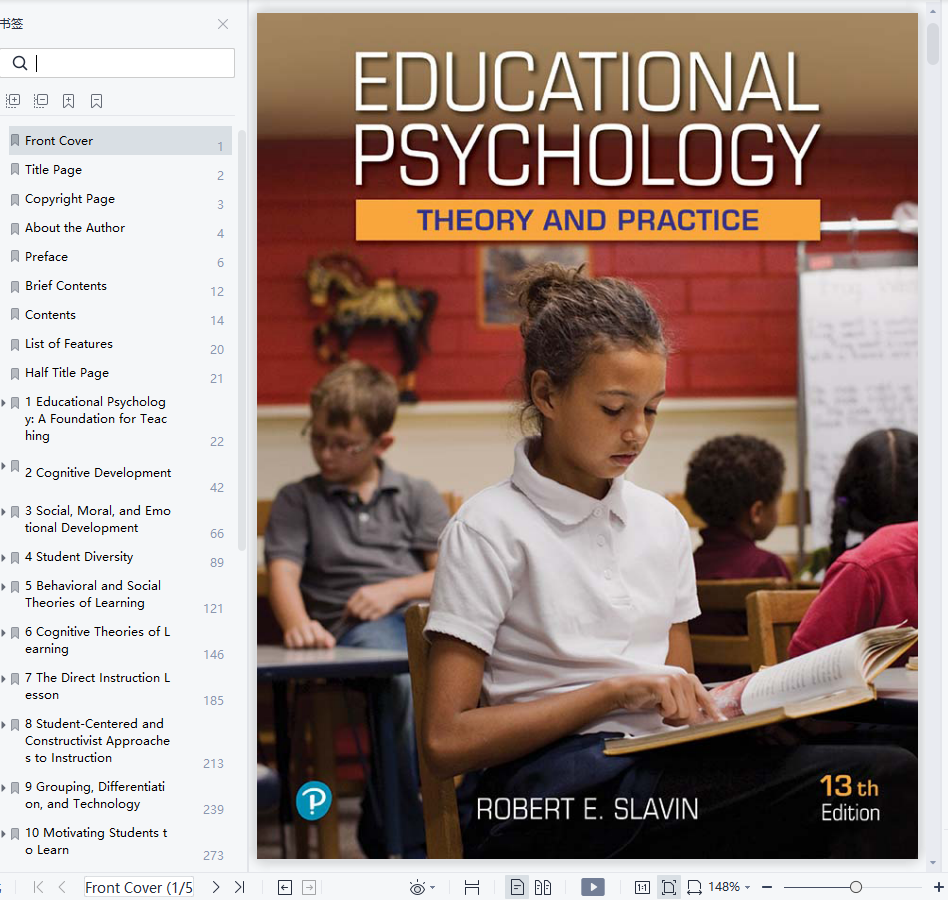Click the bookmark icon beside Half Title Page
The image size is (948, 900).
click(x=15, y=373)
